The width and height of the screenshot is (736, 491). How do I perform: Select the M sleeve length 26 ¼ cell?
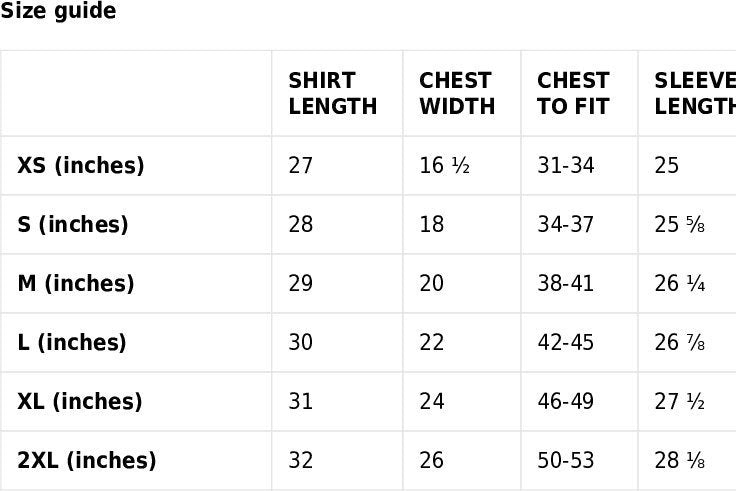680,283
